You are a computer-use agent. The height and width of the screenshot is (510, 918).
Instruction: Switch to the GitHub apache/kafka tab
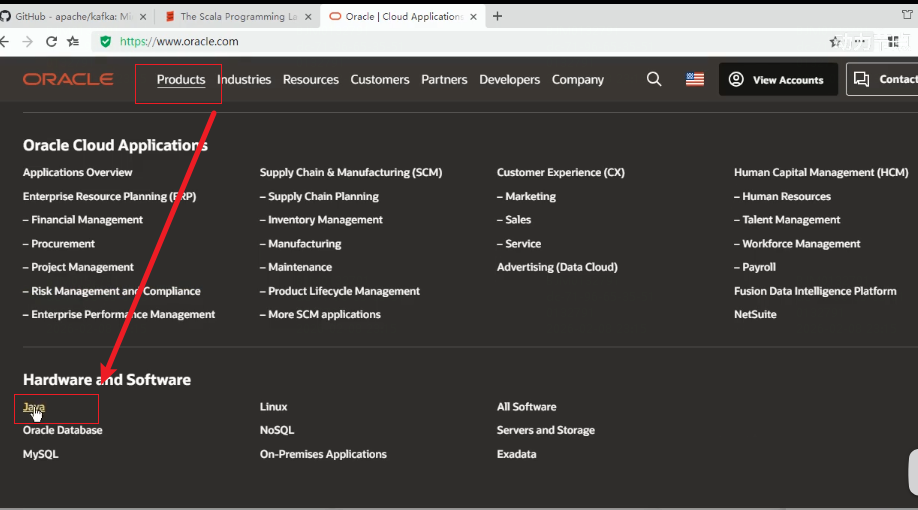pos(73,16)
